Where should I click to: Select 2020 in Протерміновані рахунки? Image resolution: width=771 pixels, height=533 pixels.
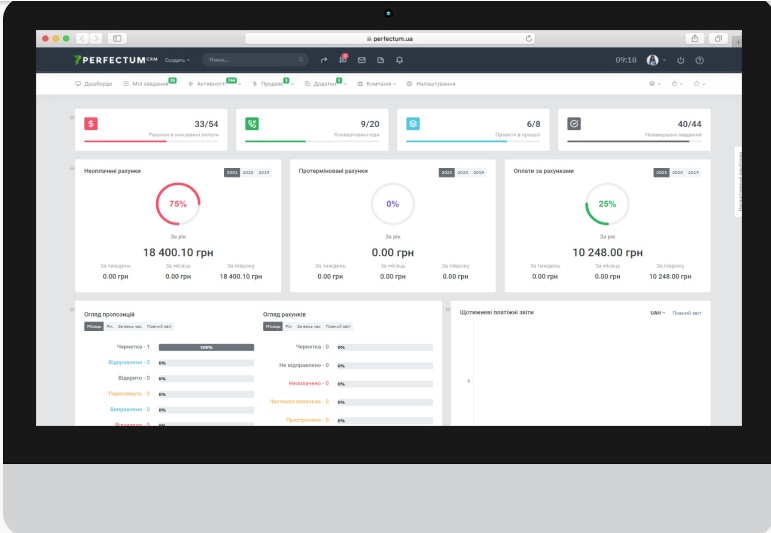[463, 173]
